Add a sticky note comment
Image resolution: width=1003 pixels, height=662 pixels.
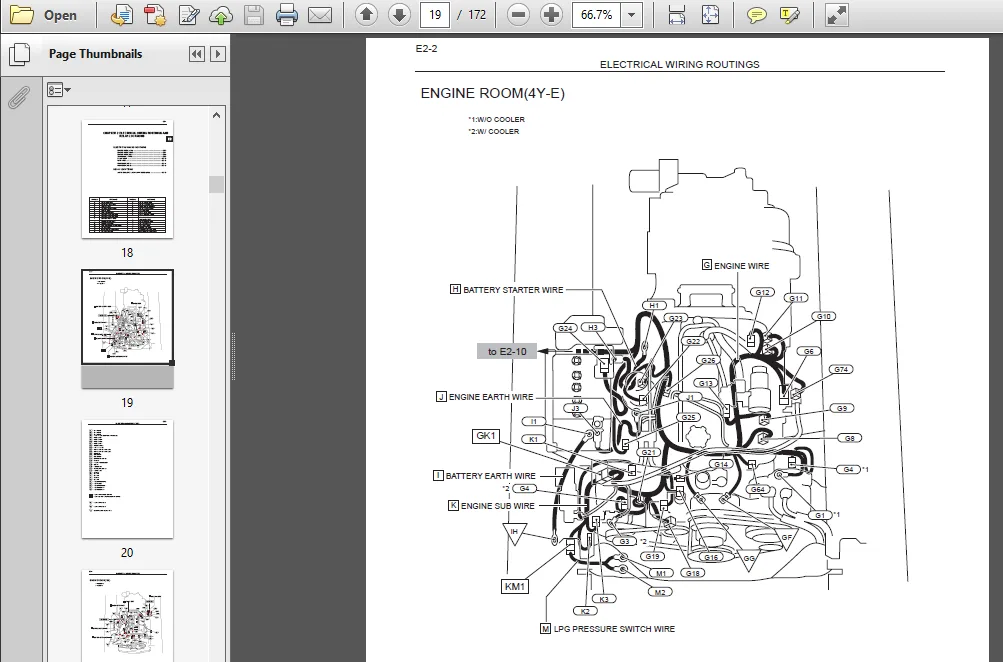757,15
